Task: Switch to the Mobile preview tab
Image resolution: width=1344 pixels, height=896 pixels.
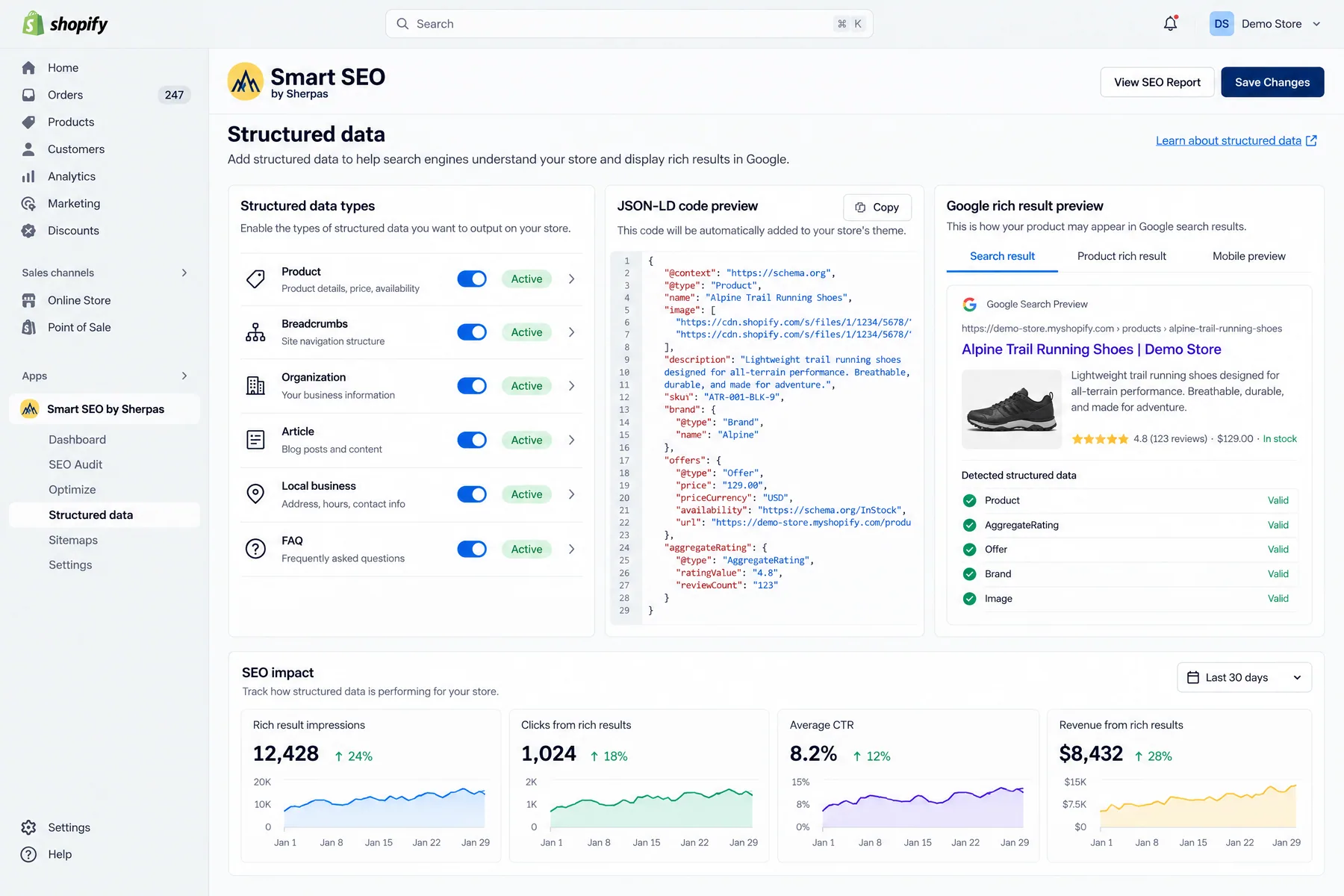Action: click(1248, 256)
